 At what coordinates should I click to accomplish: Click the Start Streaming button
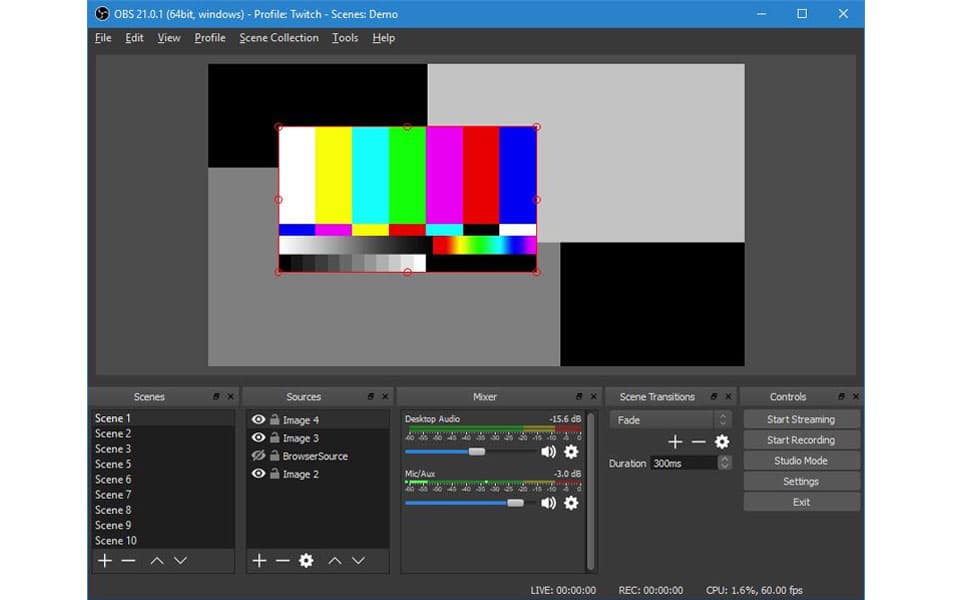click(x=801, y=419)
